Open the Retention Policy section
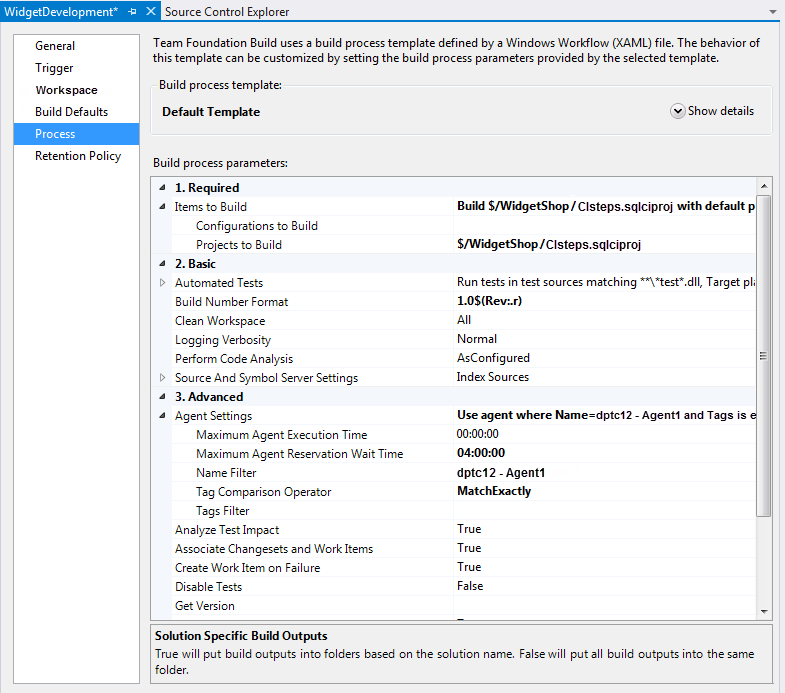The width and height of the screenshot is (785, 693). [x=78, y=156]
